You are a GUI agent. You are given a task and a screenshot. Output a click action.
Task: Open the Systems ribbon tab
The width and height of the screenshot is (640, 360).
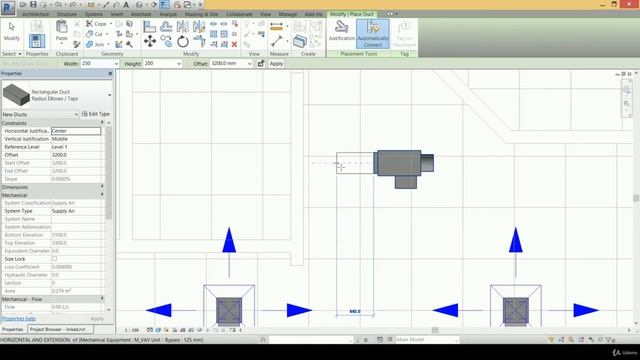[94, 14]
